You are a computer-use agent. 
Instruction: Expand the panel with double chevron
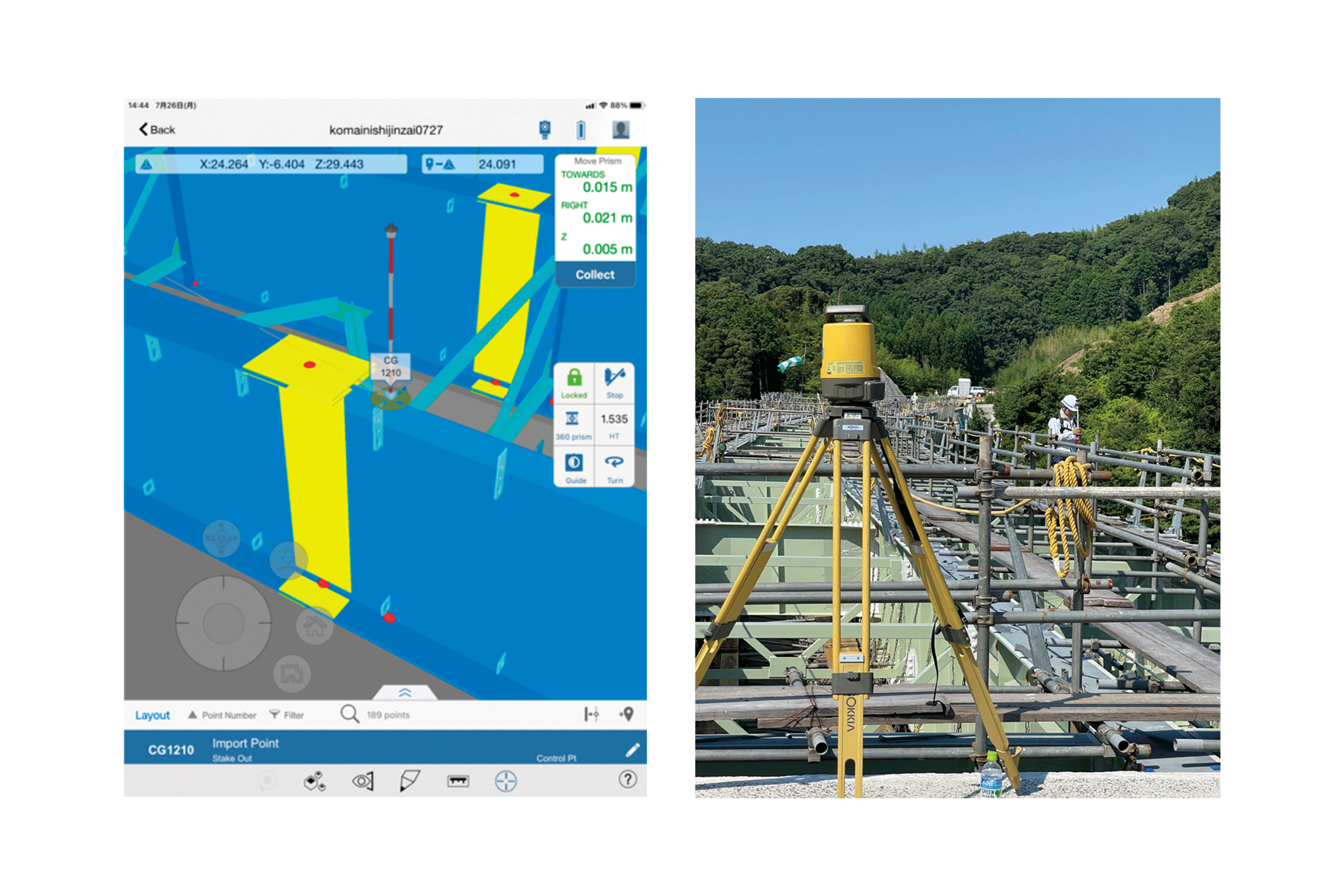[405, 692]
